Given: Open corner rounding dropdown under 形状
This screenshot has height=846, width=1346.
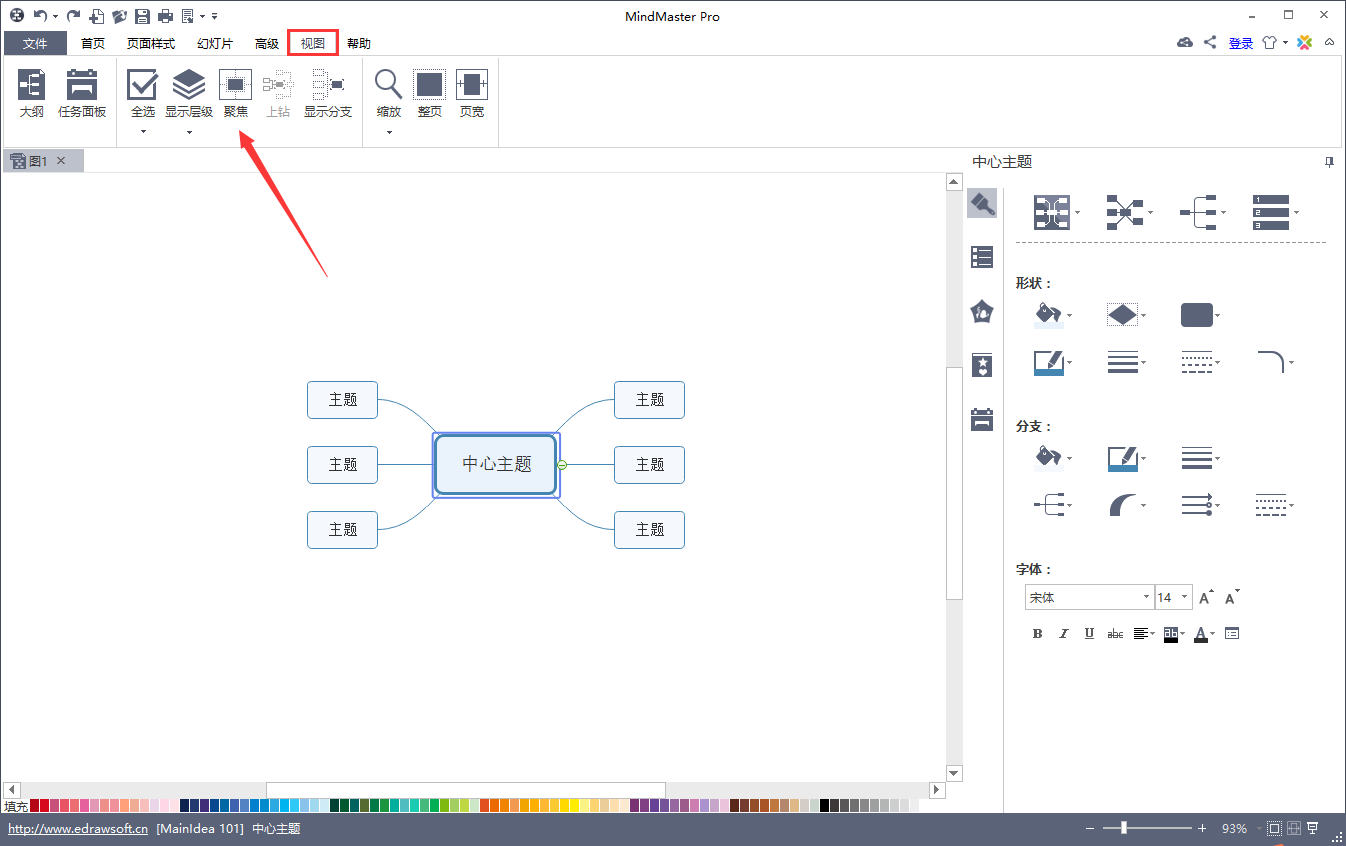Looking at the screenshot, I should (1275, 362).
